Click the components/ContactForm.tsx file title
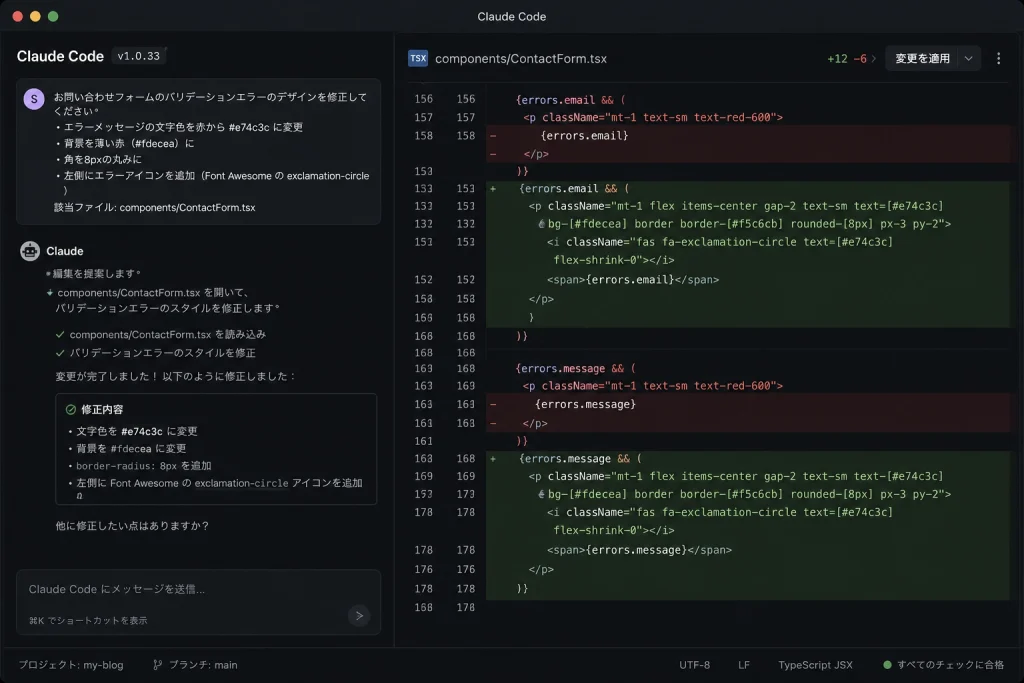Screen dimensions: 1024x683 [x=520, y=58]
